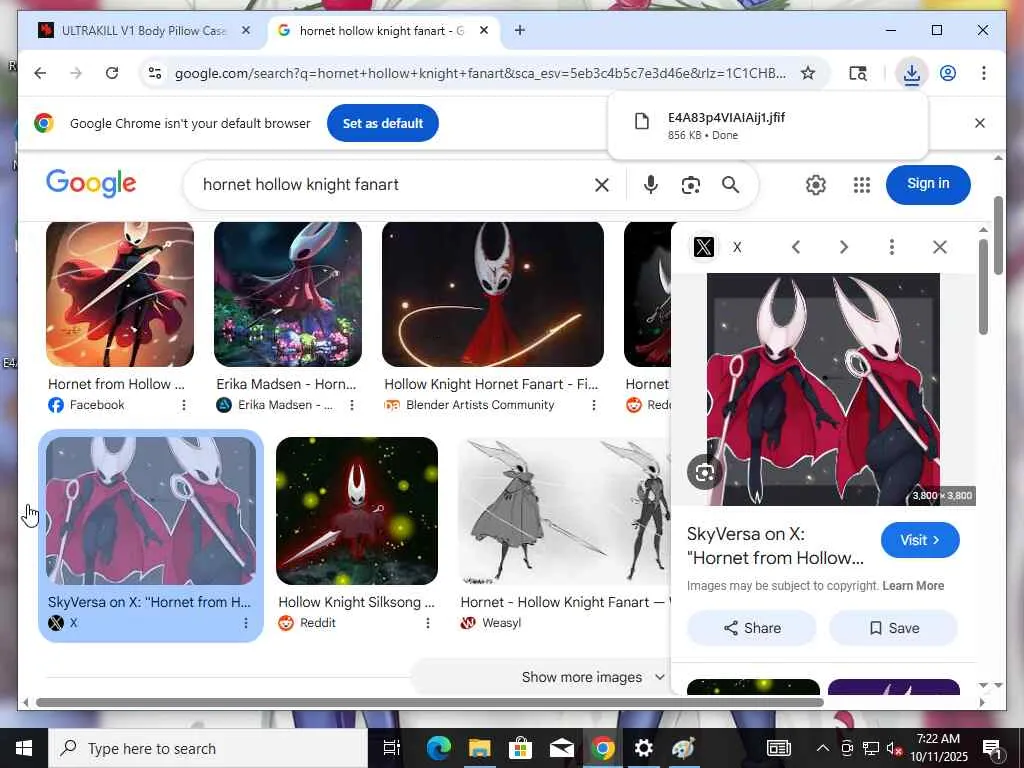
Task: Open Blender Artists Community source link
Action: pyautogui.click(x=470, y=405)
